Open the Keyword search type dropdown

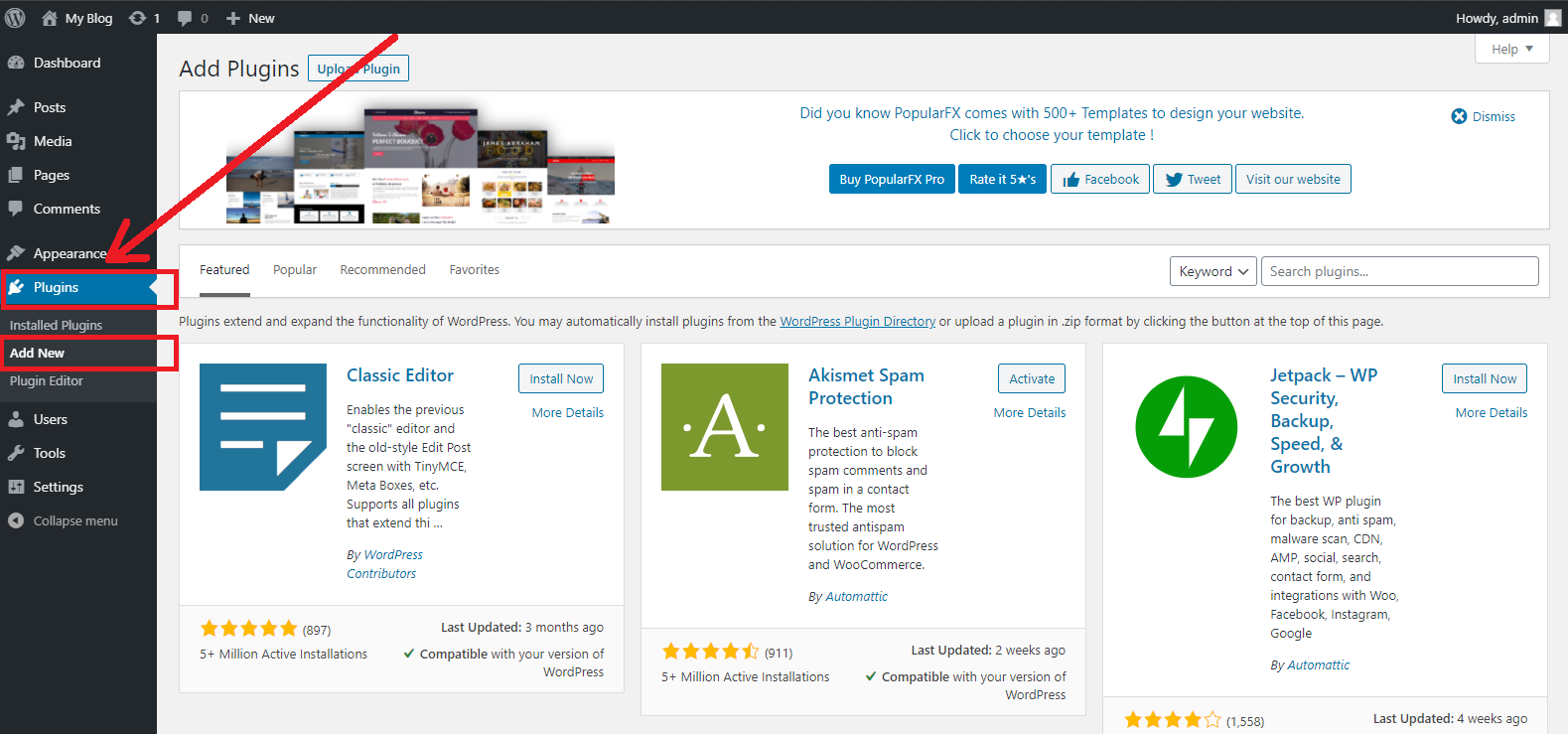tap(1212, 271)
